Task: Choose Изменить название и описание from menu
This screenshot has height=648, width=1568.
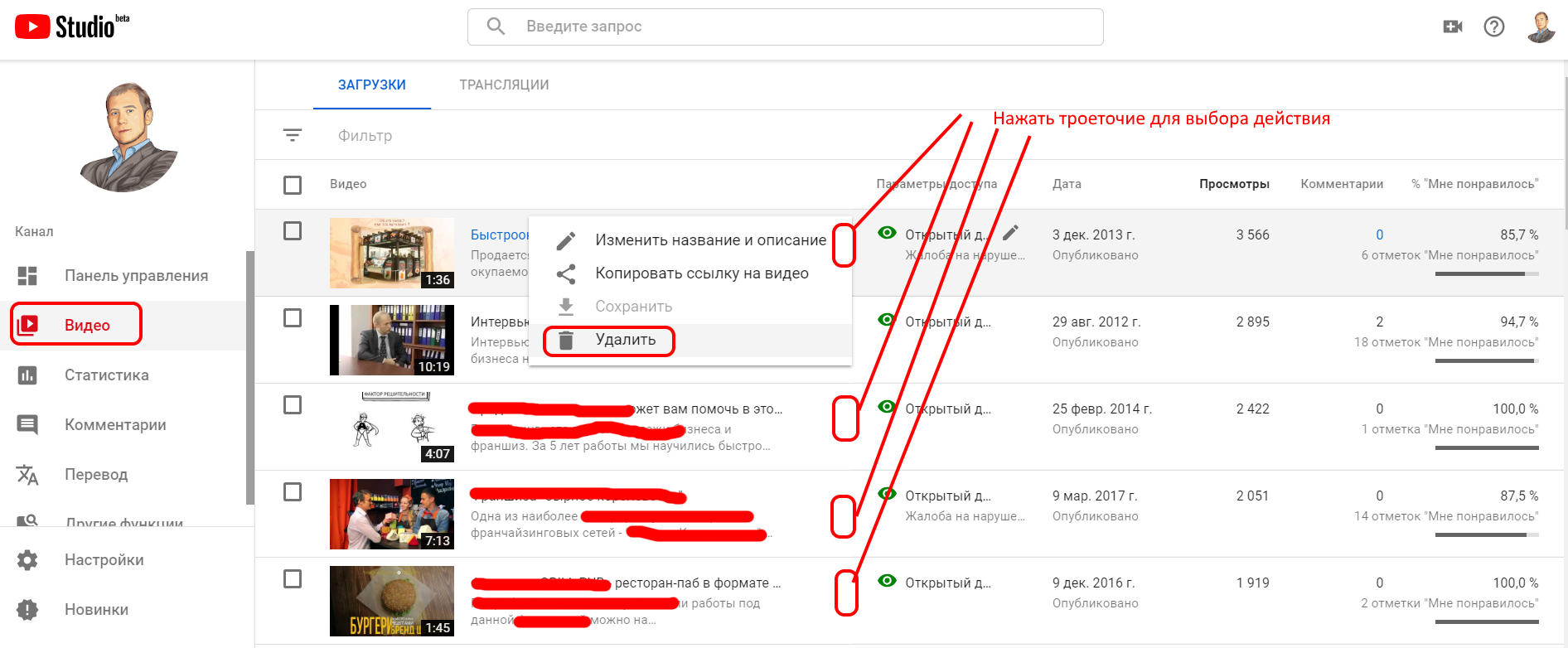Action: 690,240
